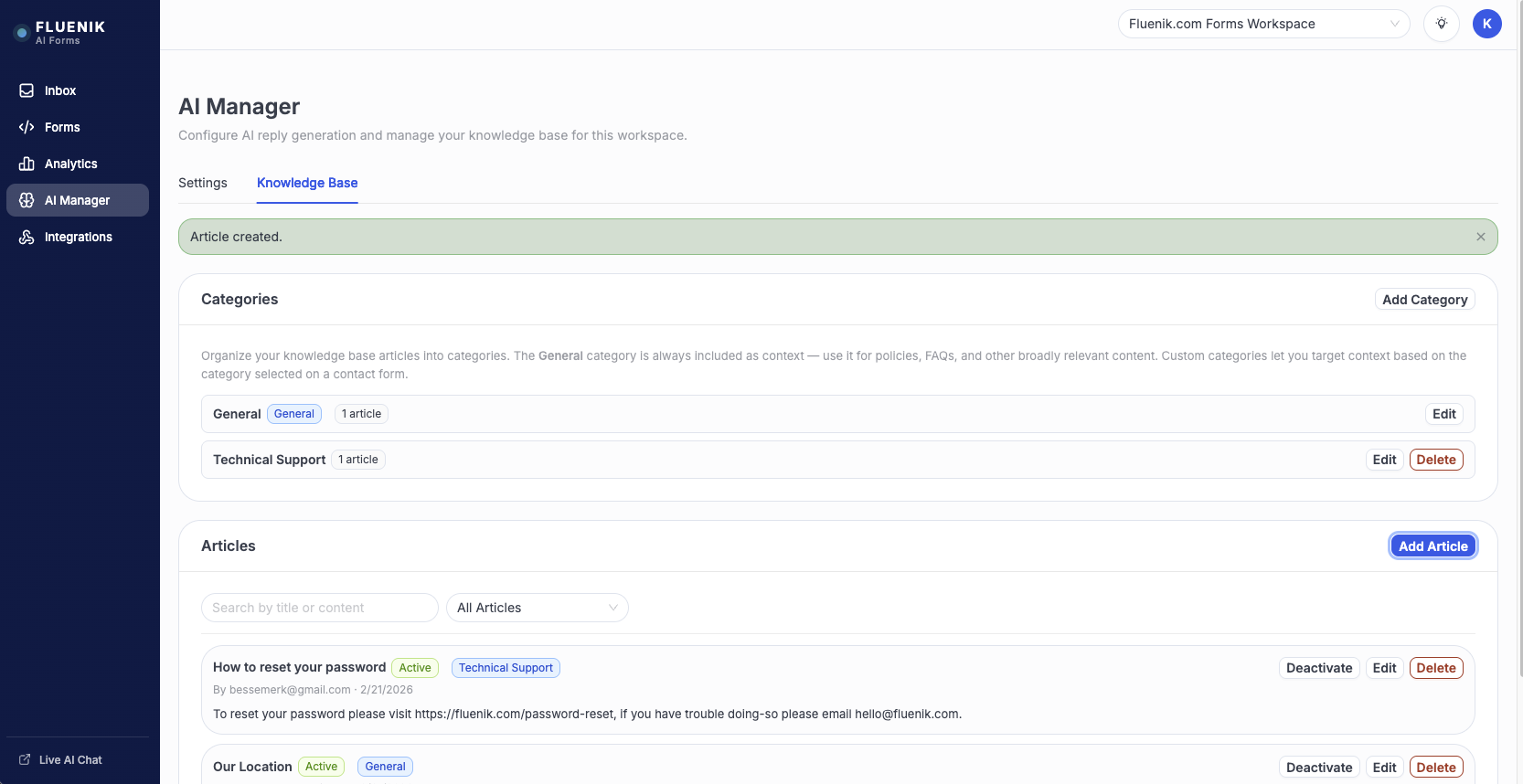The height and width of the screenshot is (784, 1523).
Task: Select the Knowledge Base tab
Action: (x=307, y=183)
